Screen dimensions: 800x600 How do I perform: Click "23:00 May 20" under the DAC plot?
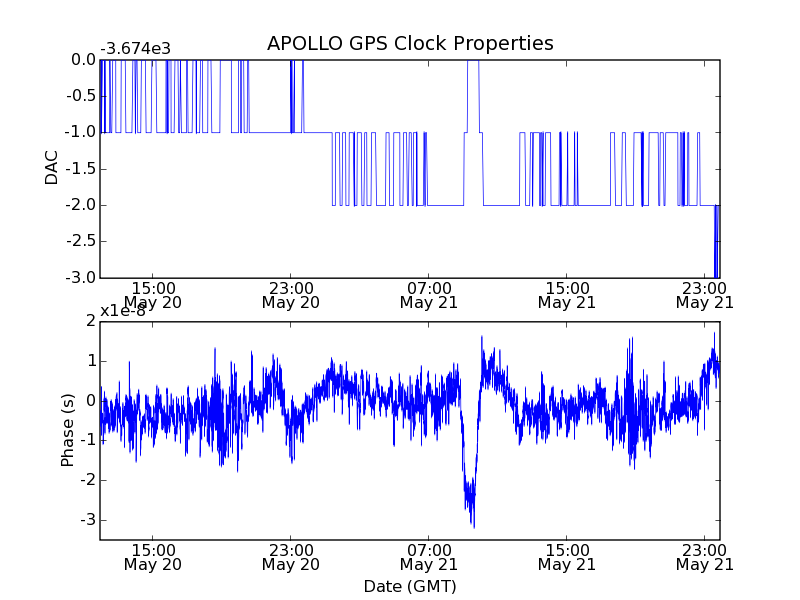[x=291, y=295]
